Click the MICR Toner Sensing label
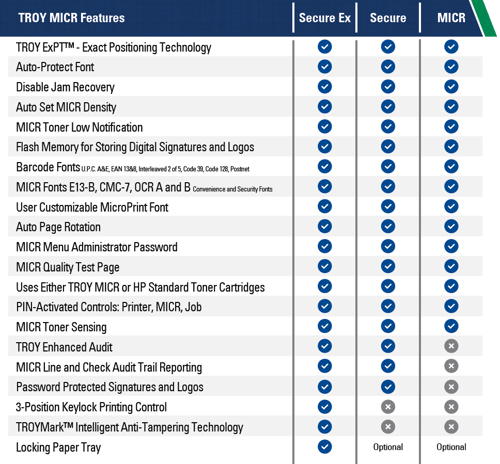Screen dimensions: 500x464 coord(61,327)
